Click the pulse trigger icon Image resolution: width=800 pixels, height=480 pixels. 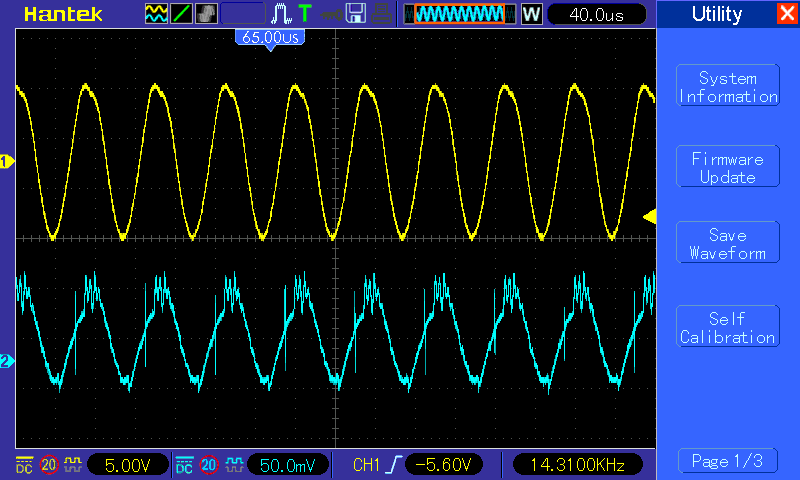point(281,14)
